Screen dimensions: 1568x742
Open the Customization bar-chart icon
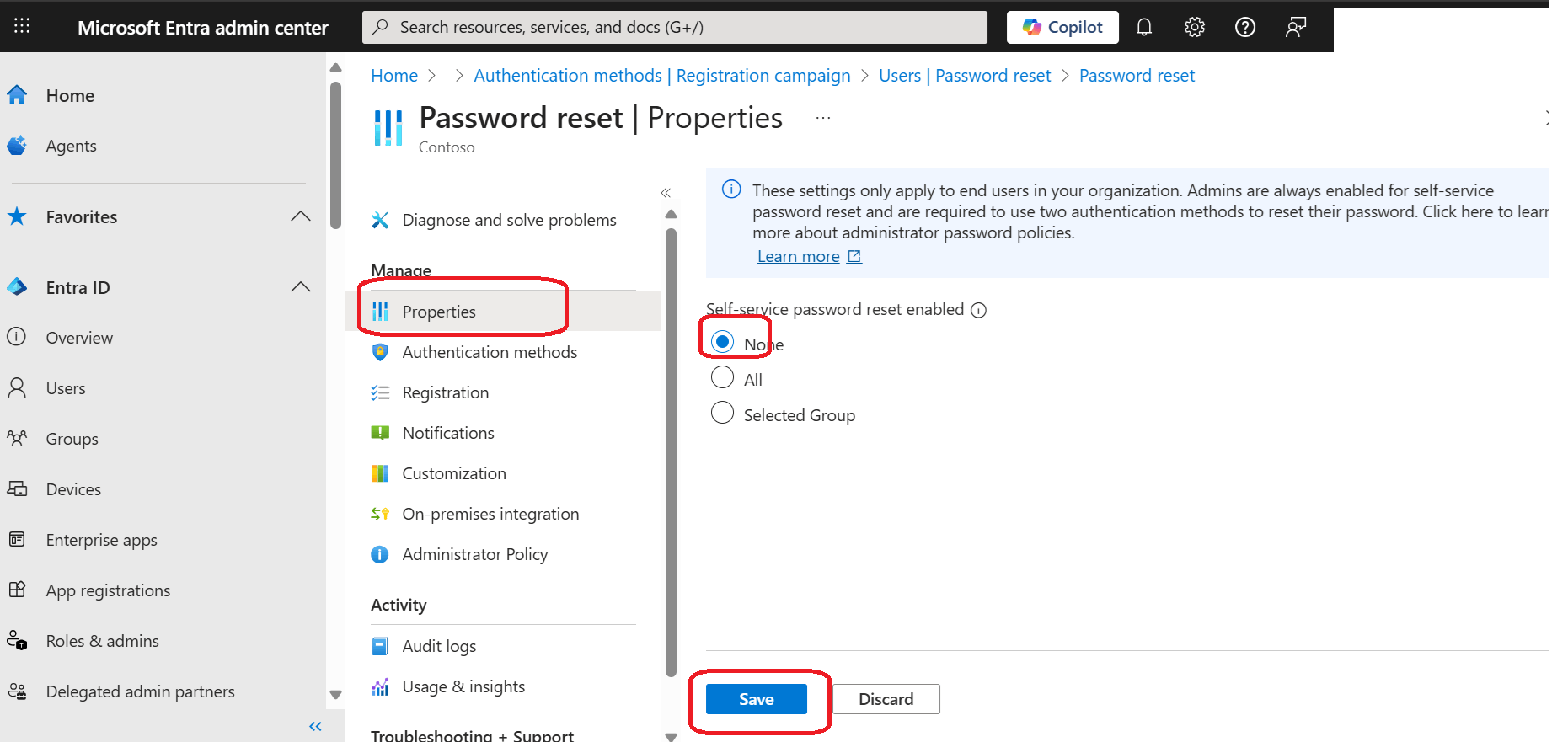pos(381,472)
